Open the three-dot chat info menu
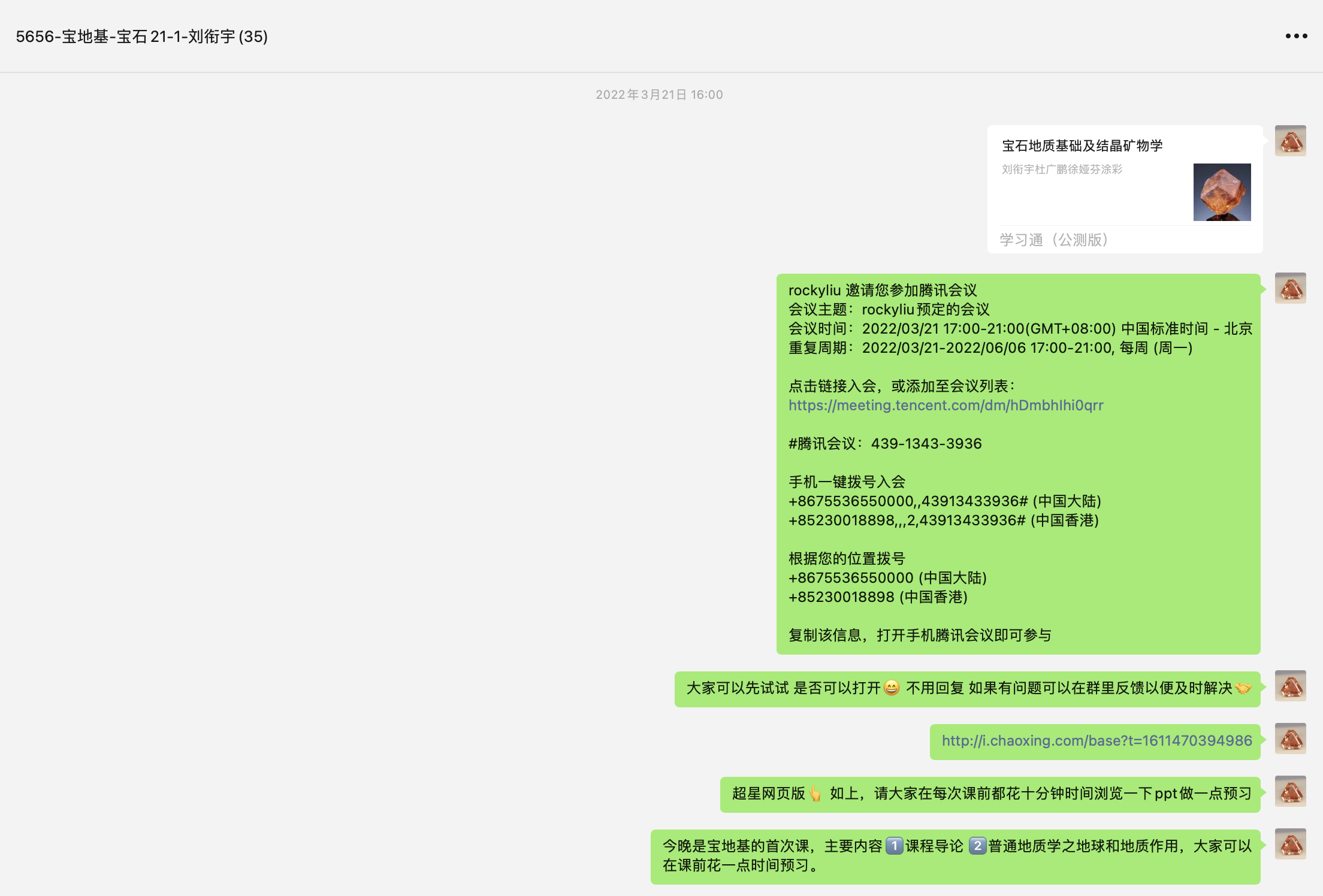 (x=1296, y=36)
